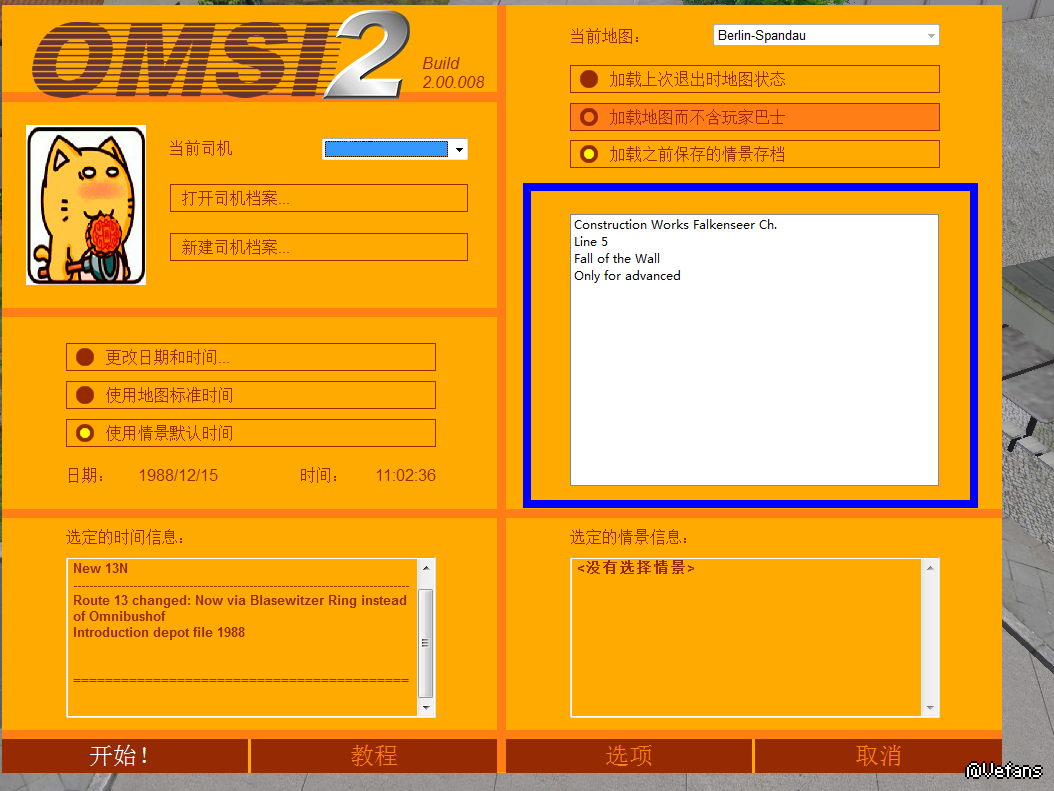Click Build 2.00.008 version text

(453, 73)
